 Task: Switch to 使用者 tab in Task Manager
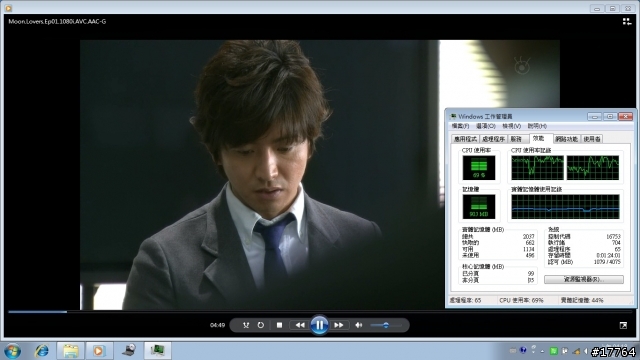(x=592, y=139)
